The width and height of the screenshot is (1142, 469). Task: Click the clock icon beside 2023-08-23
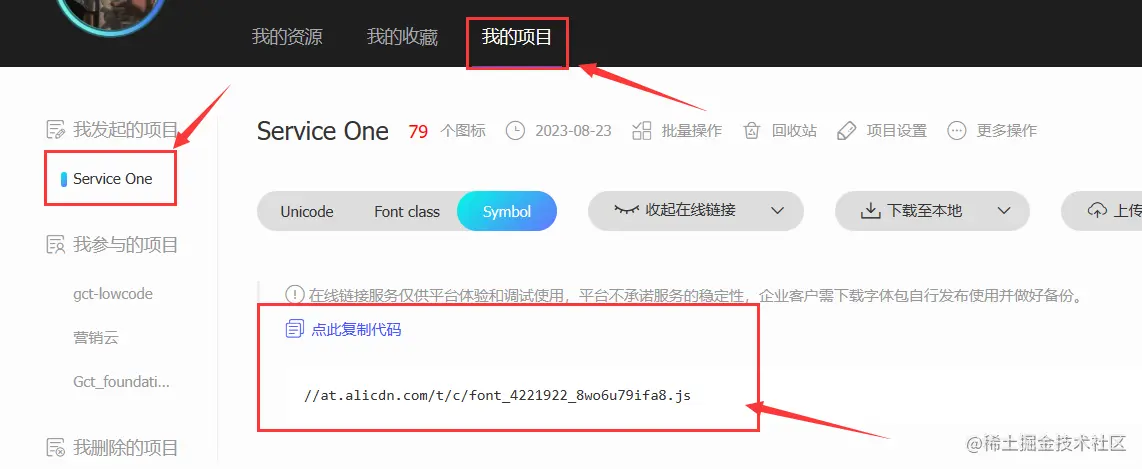click(x=515, y=131)
